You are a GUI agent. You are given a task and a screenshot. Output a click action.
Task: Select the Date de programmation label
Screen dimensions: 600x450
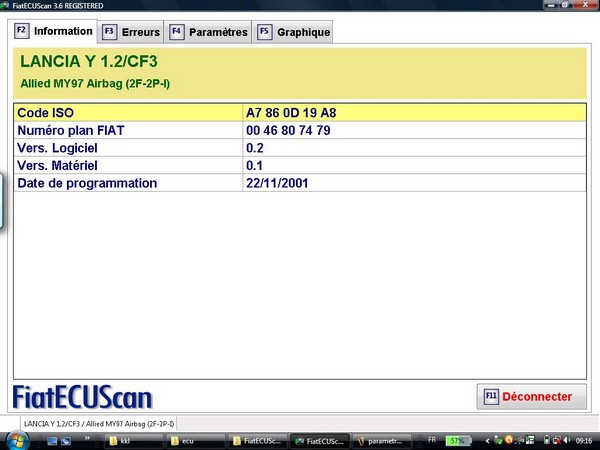point(87,183)
